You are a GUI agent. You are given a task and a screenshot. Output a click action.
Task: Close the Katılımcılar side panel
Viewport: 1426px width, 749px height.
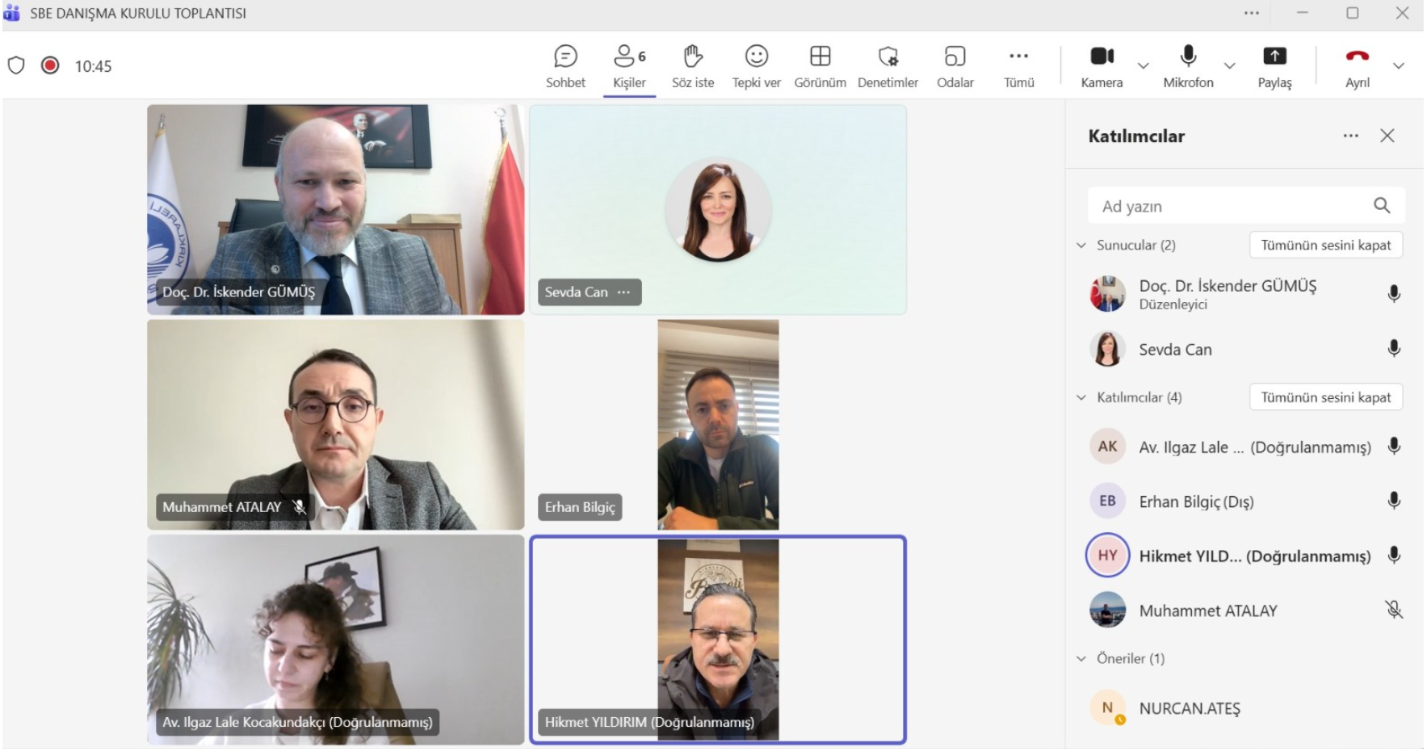click(x=1387, y=136)
